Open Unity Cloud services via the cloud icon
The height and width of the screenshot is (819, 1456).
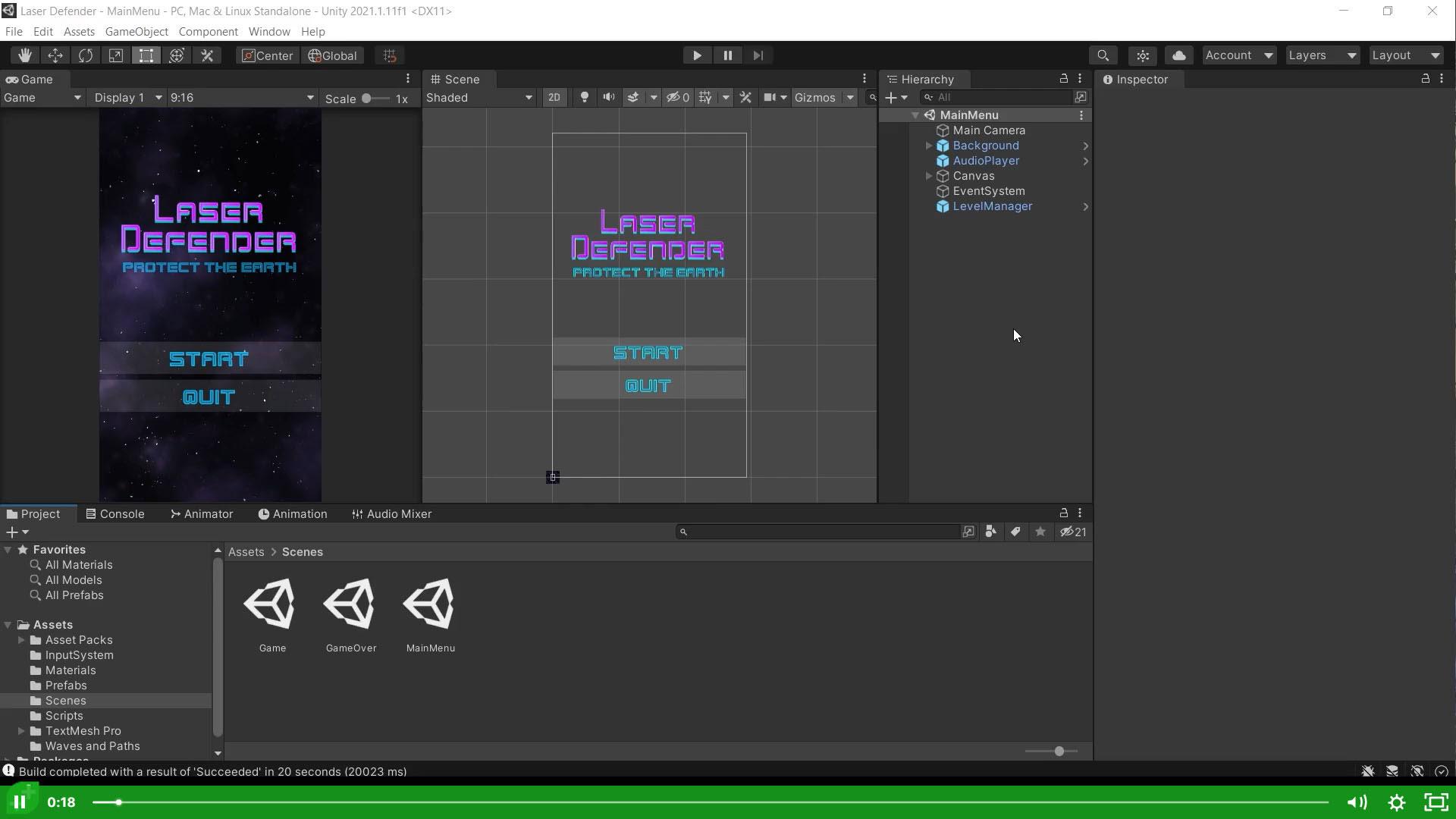point(1178,55)
